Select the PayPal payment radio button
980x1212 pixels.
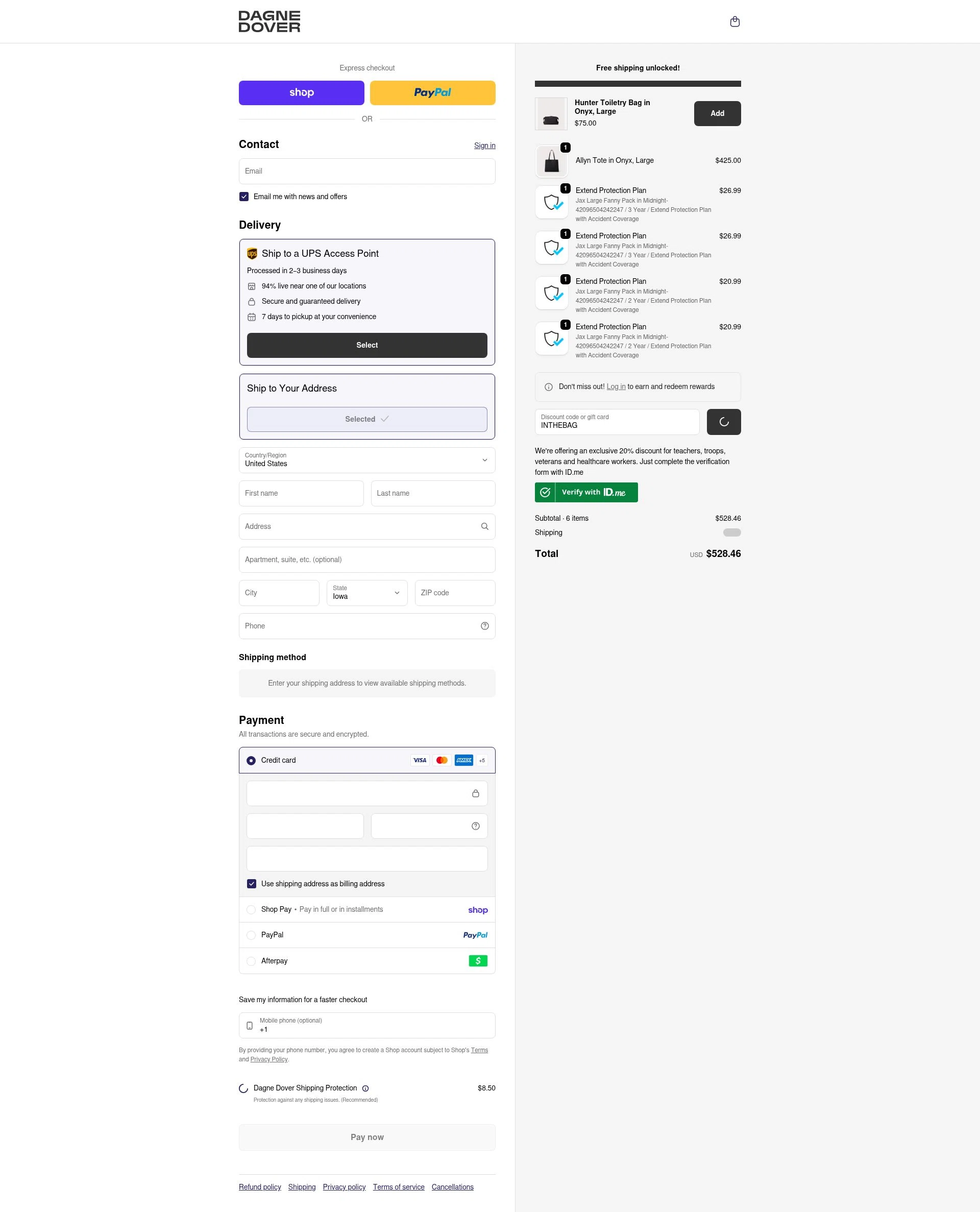[x=251, y=935]
